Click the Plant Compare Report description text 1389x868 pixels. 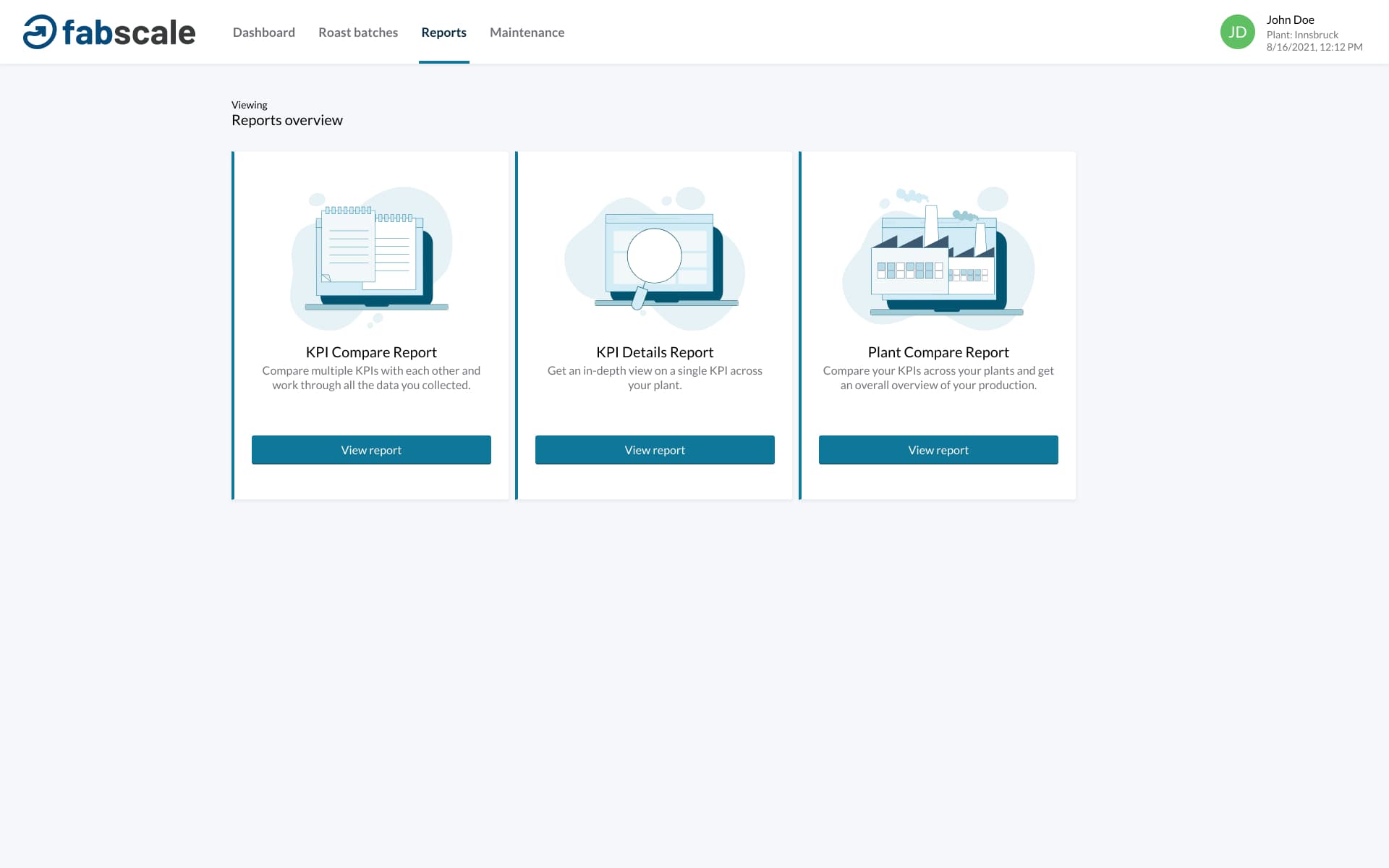click(x=938, y=378)
